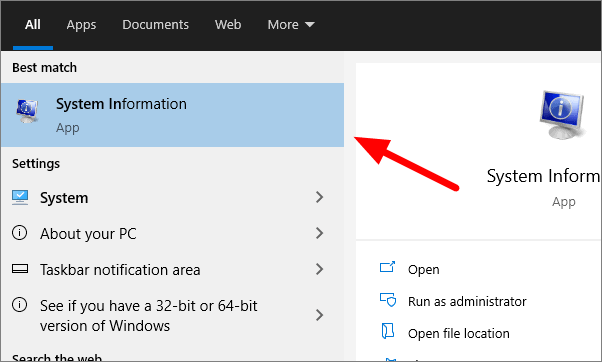The width and height of the screenshot is (602, 362).
Task: Click the 32-bit or 64-bit info icon
Action: click(20, 305)
